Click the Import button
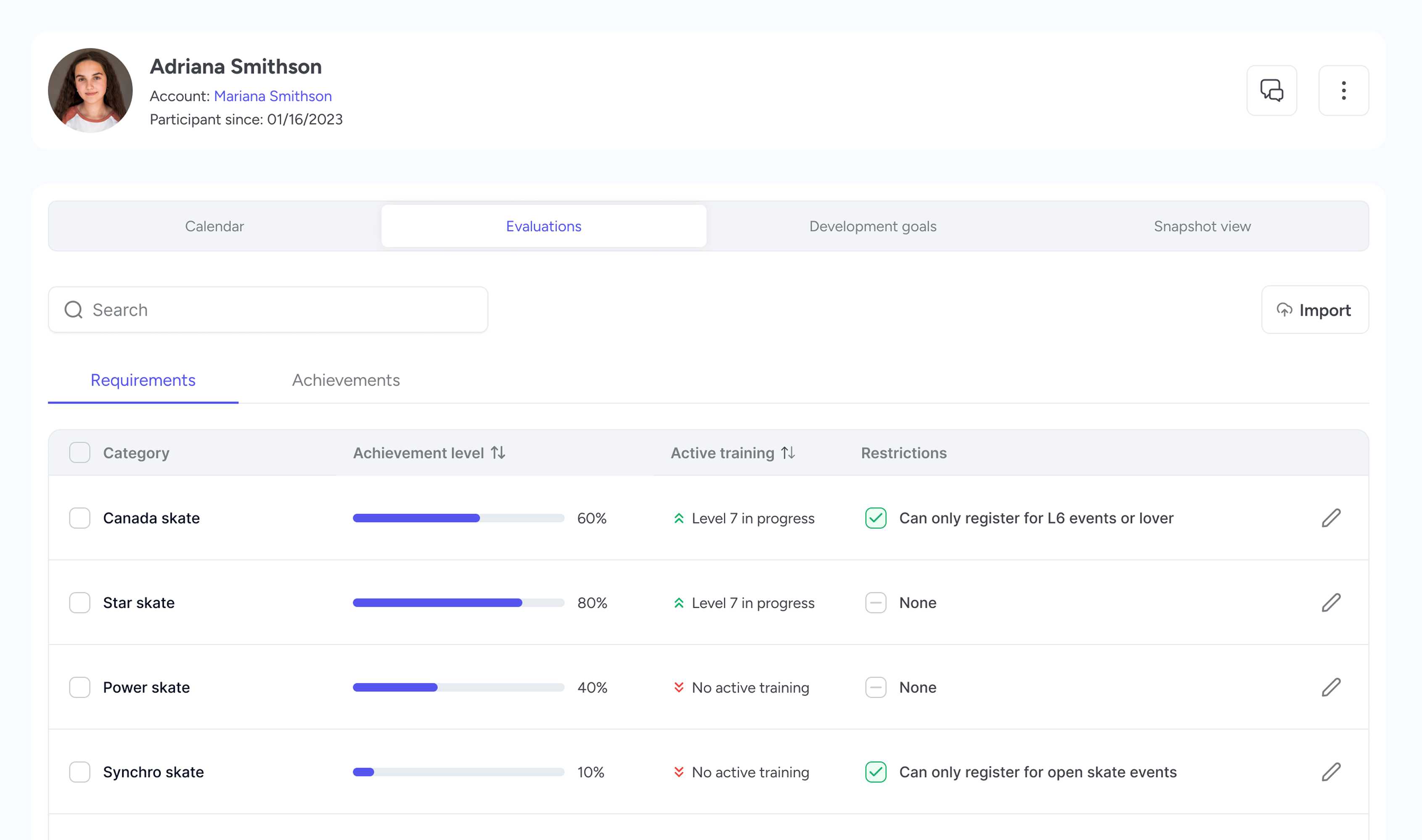 (1315, 310)
